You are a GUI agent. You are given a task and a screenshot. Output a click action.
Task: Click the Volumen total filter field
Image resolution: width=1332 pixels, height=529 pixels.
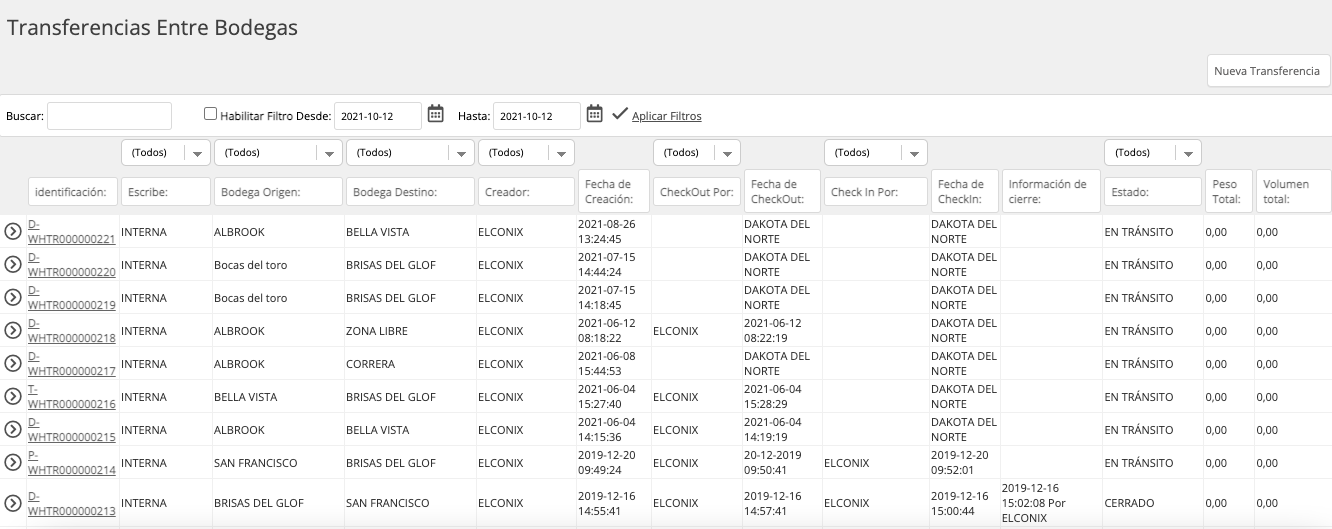coord(1293,191)
